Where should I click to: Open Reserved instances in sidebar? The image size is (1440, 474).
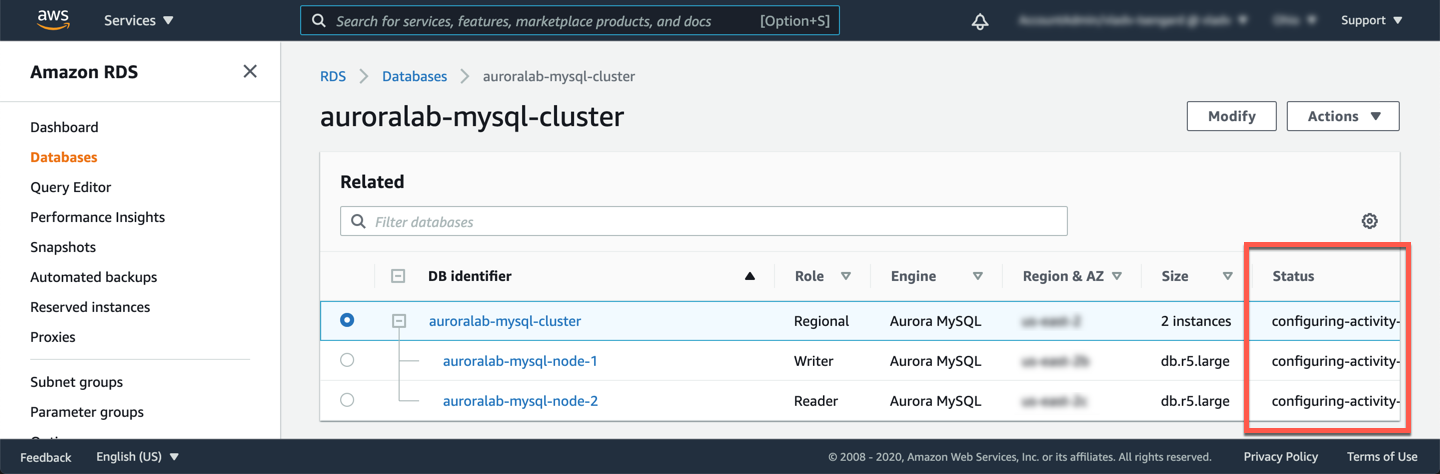click(x=90, y=307)
